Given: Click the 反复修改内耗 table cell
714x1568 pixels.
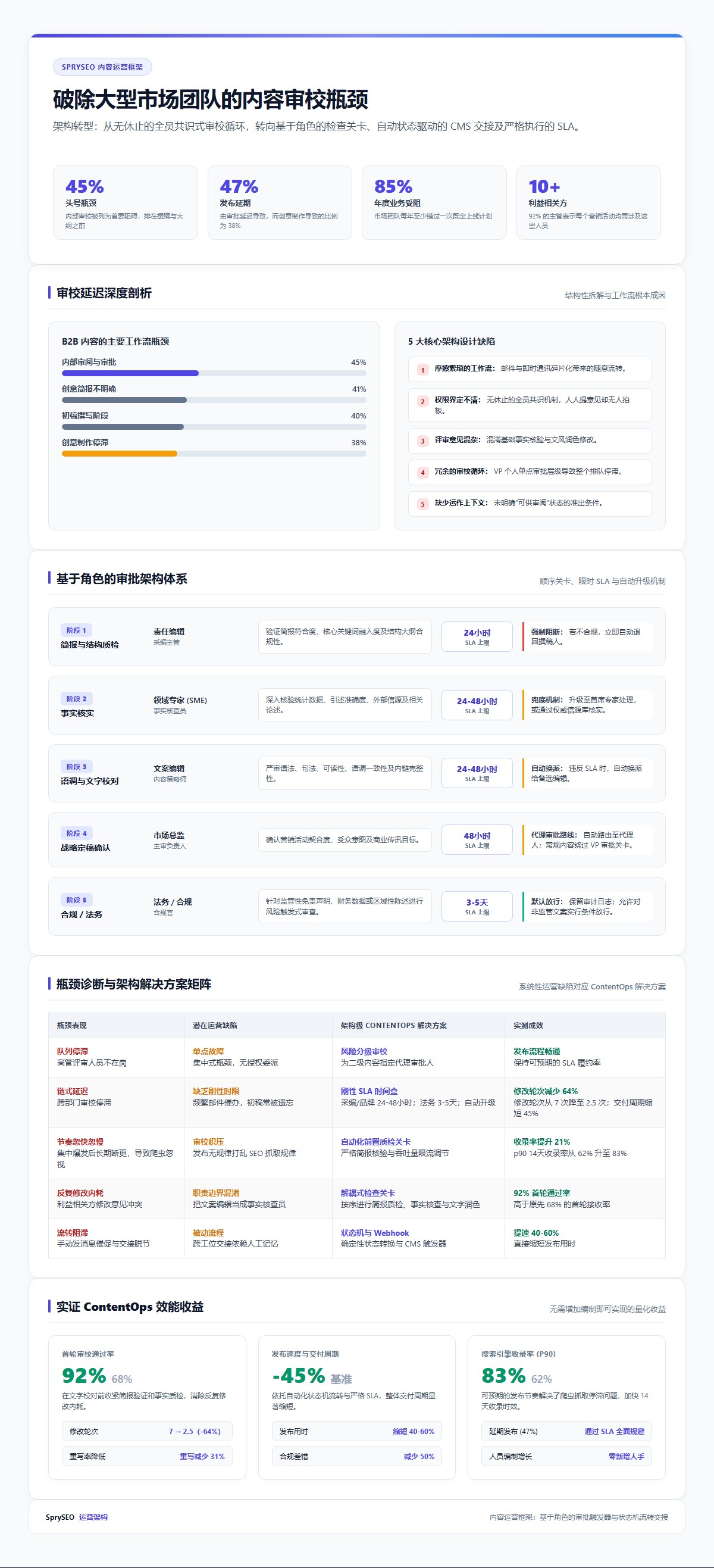Looking at the screenshot, I should tap(116, 1198).
